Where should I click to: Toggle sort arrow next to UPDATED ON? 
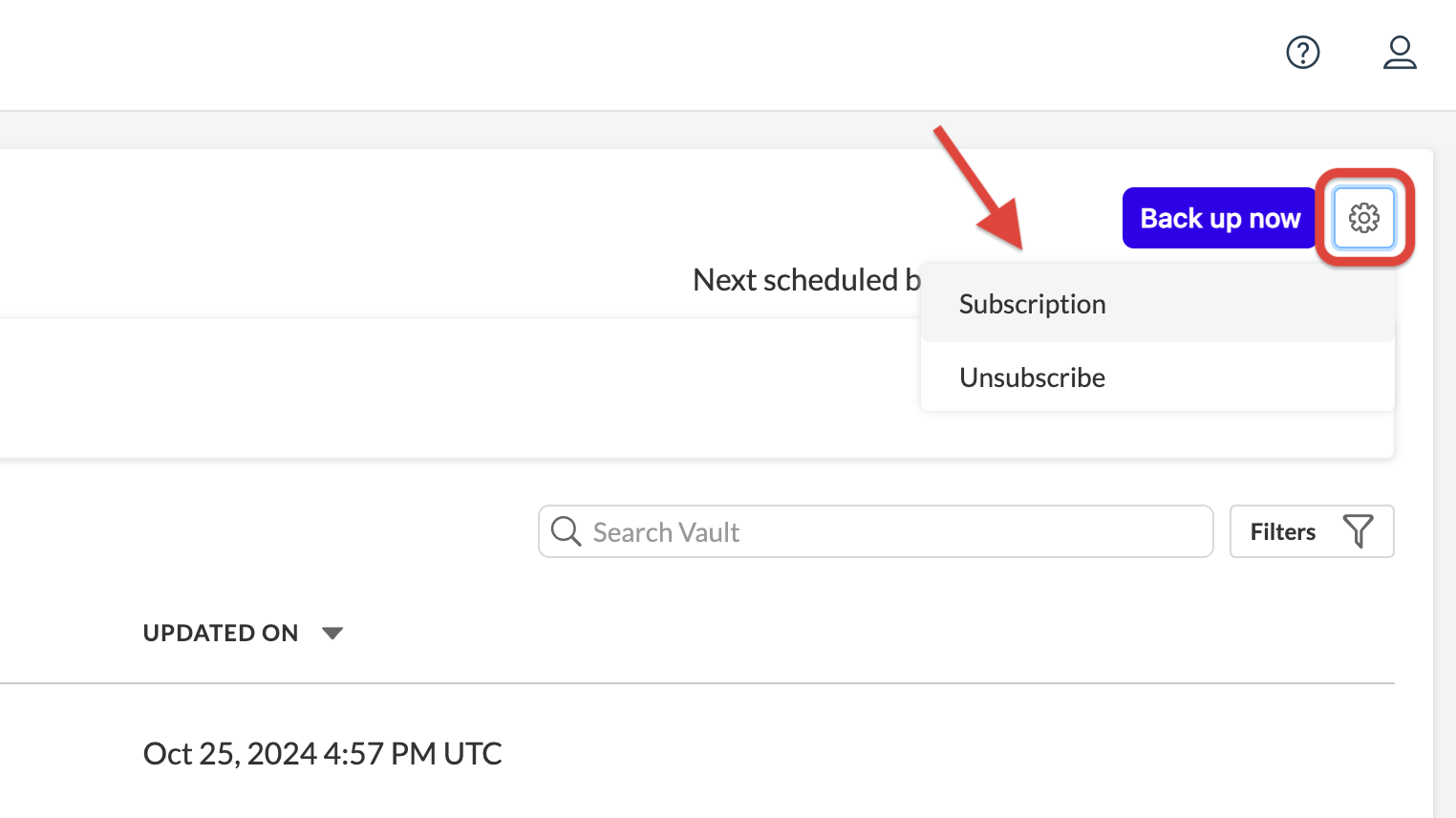(x=332, y=633)
